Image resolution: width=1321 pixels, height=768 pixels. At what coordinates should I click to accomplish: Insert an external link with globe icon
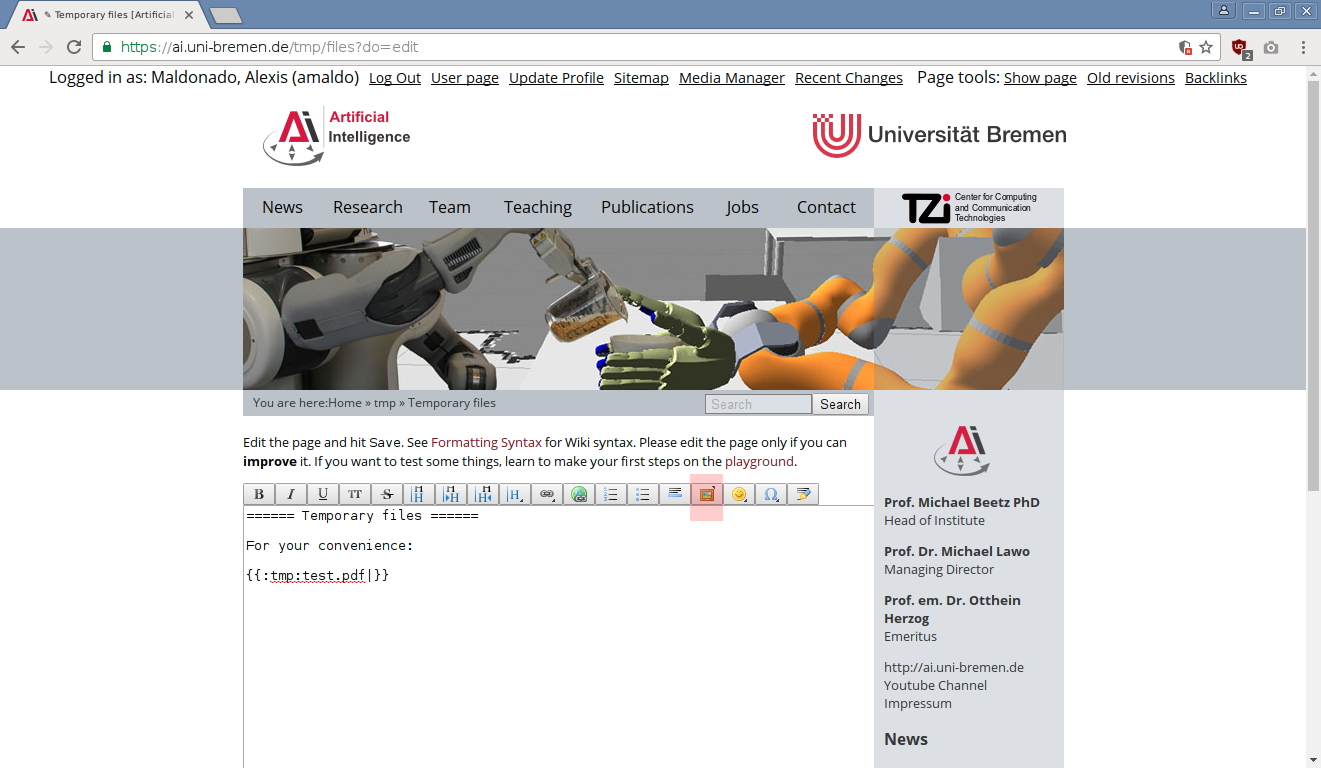click(578, 494)
